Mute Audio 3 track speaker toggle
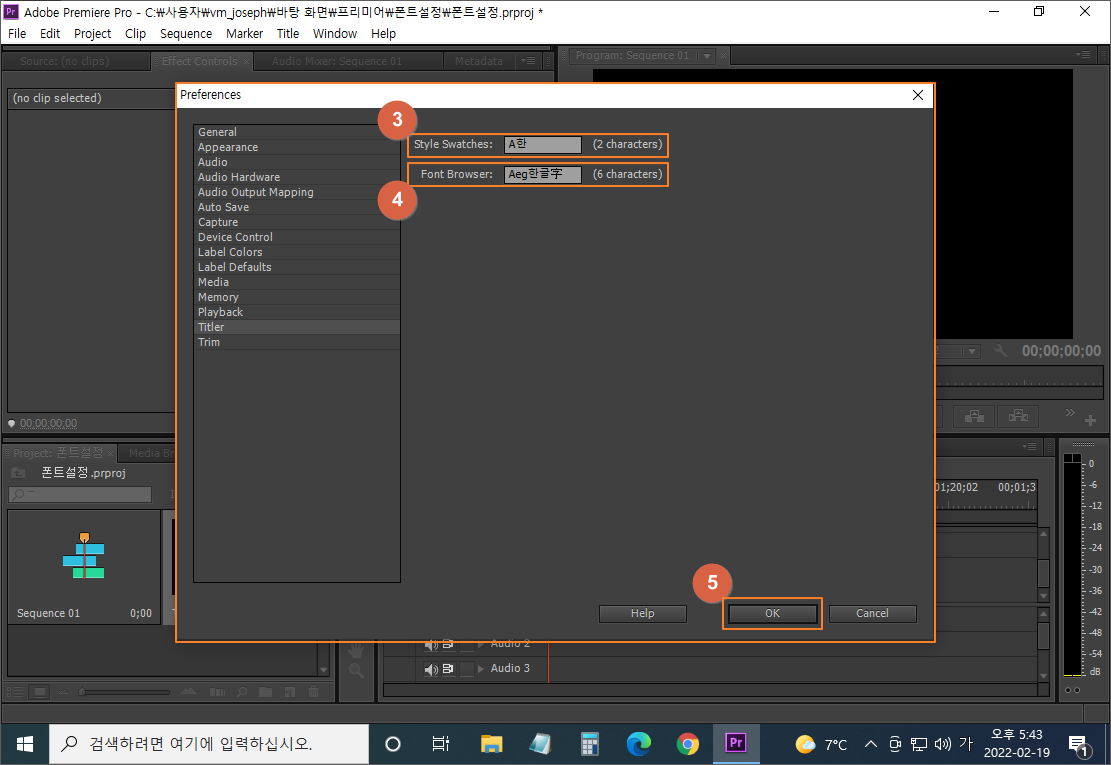Screen dimensions: 1111x765 (x=431, y=669)
